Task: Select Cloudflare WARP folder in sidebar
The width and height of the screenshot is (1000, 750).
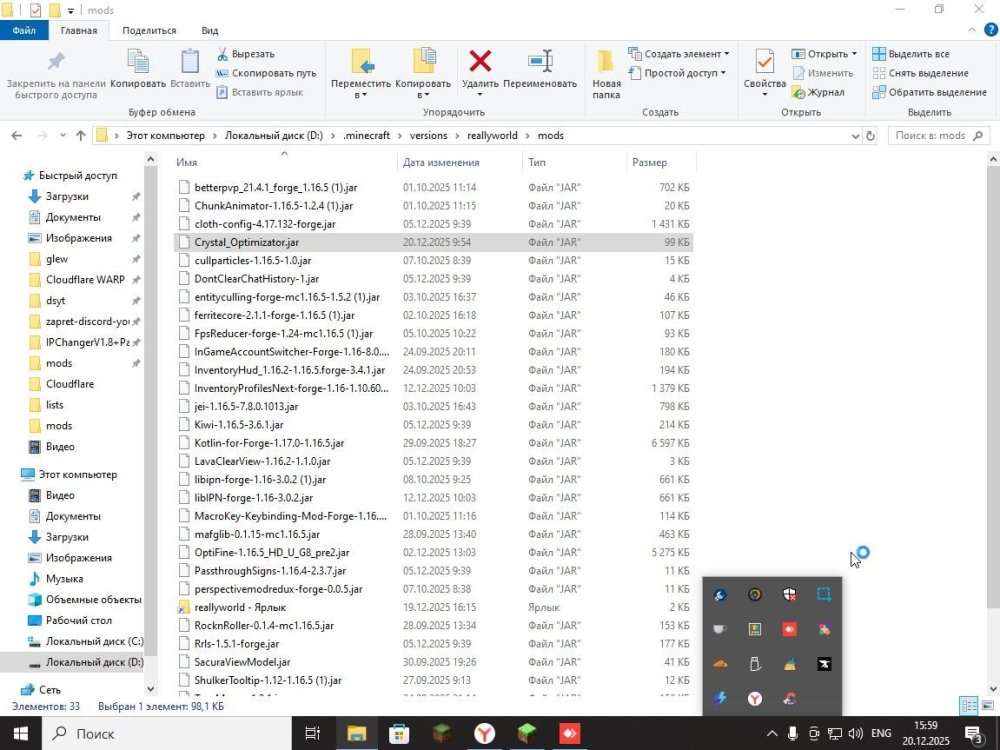Action: [85, 279]
